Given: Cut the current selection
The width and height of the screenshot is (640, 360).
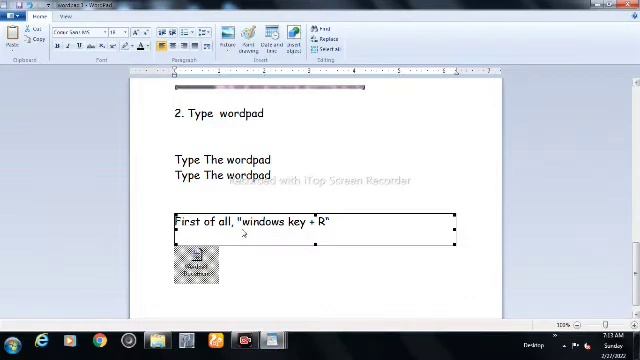Looking at the screenshot, I should (x=33, y=29).
